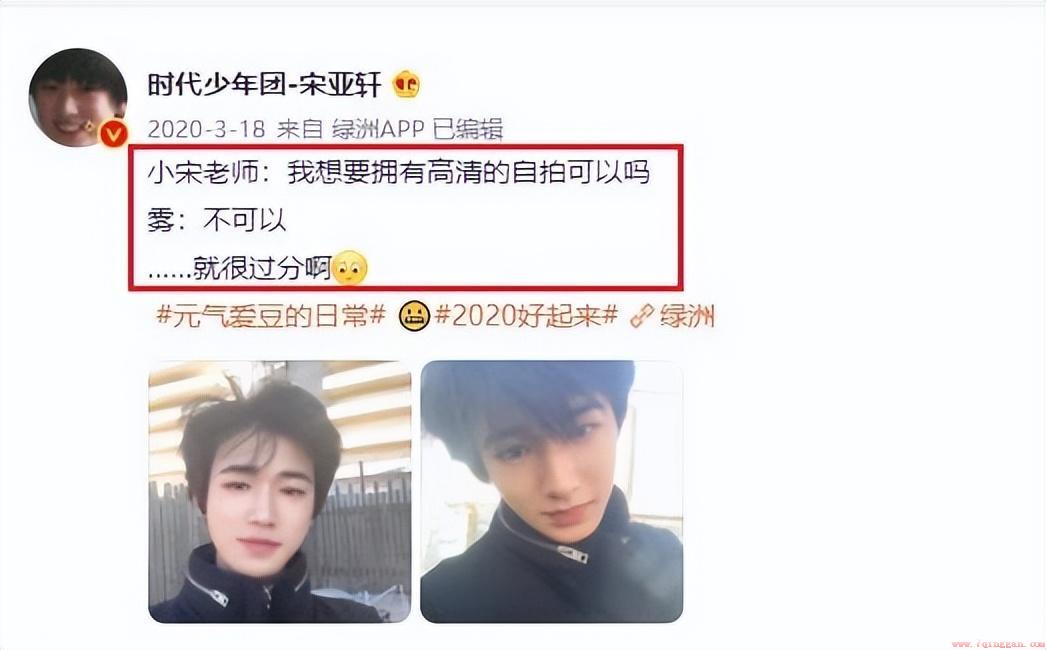Open username 时代少年团-宋亚轩
This screenshot has height=650, width=1046.
click(264, 85)
